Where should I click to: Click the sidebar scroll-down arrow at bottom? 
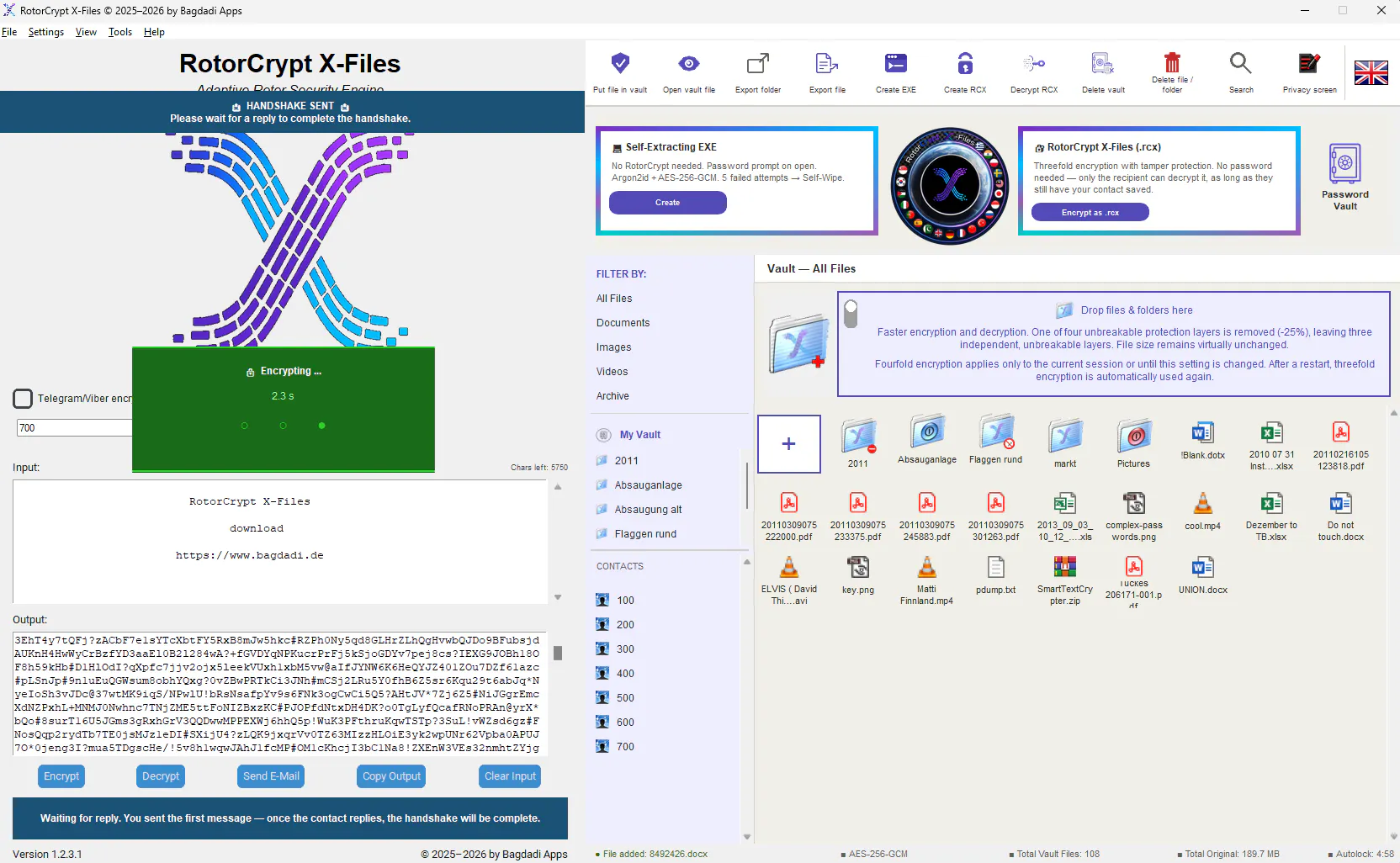tap(747, 837)
